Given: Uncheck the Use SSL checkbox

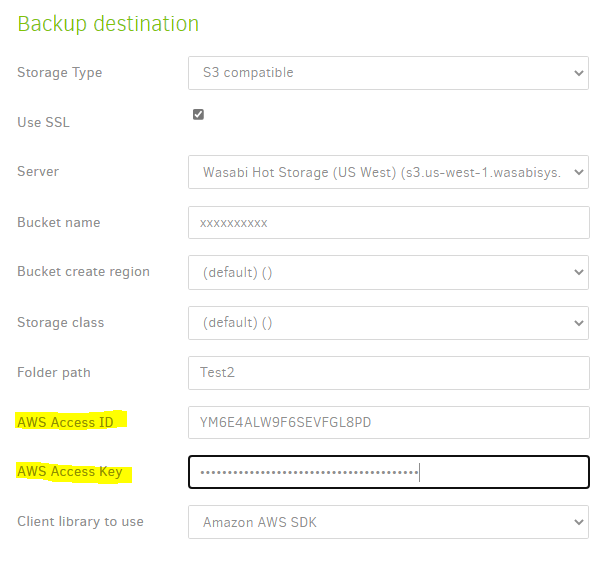Looking at the screenshot, I should (x=198, y=115).
